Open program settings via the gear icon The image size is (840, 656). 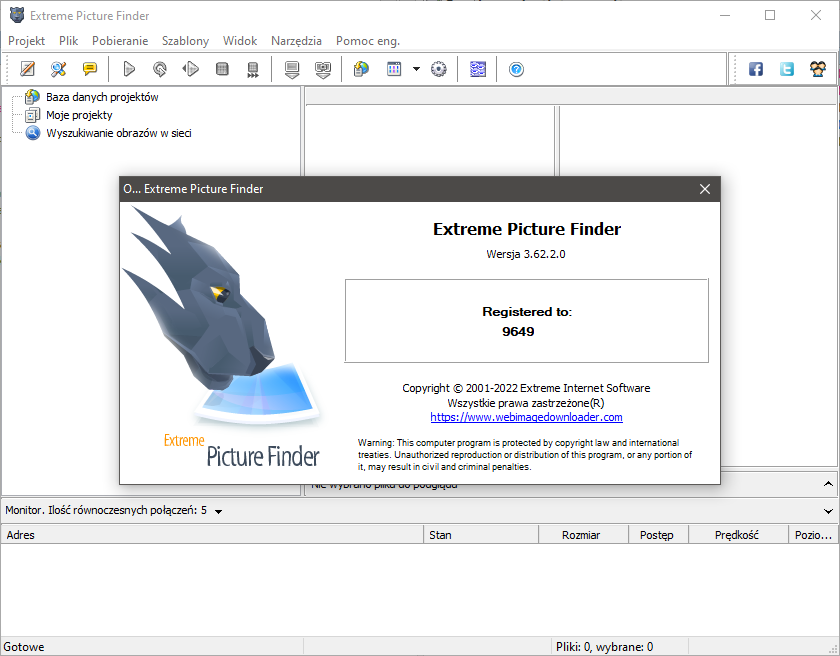(439, 69)
